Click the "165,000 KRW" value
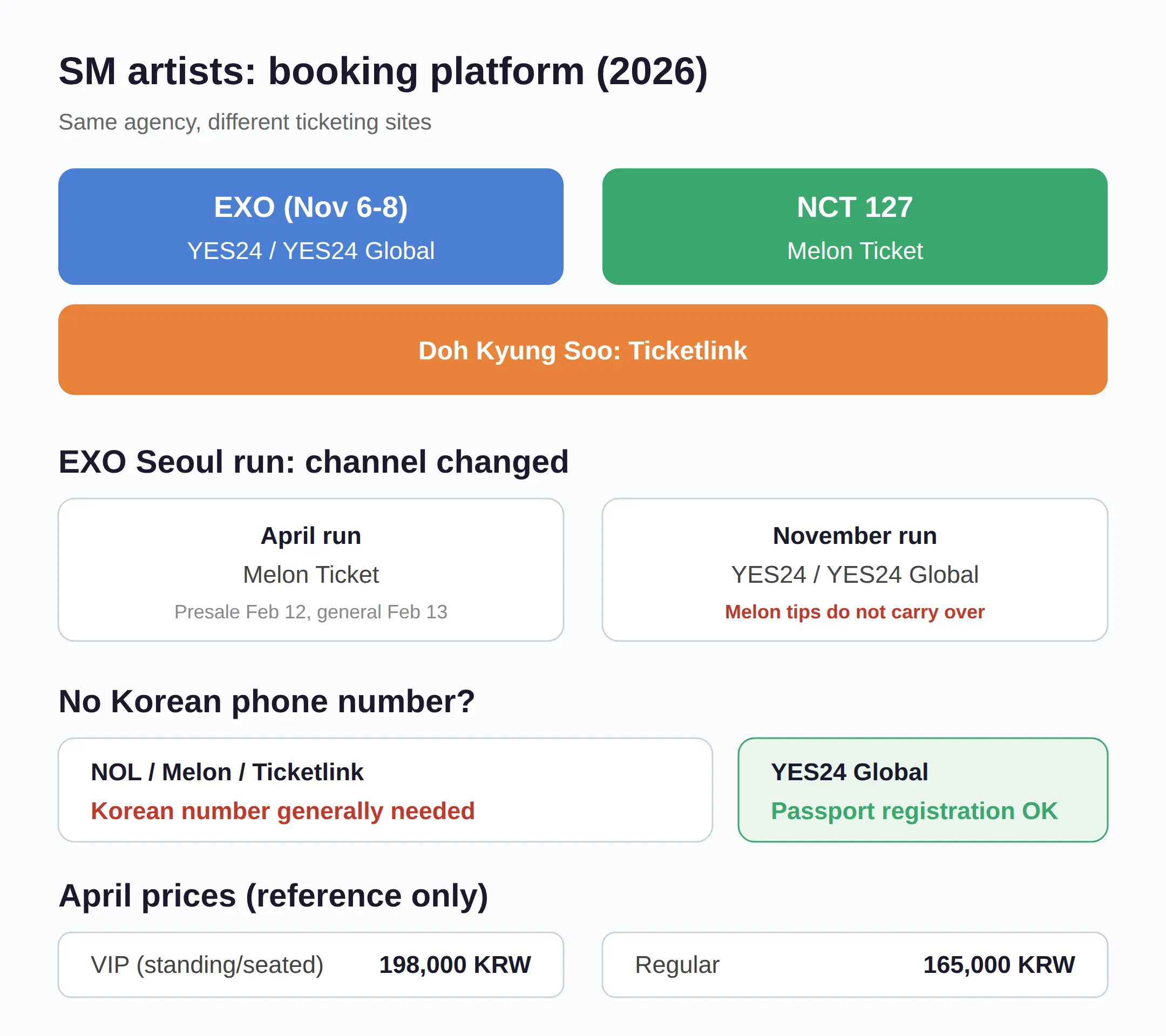The width and height of the screenshot is (1166, 1036). point(999,965)
